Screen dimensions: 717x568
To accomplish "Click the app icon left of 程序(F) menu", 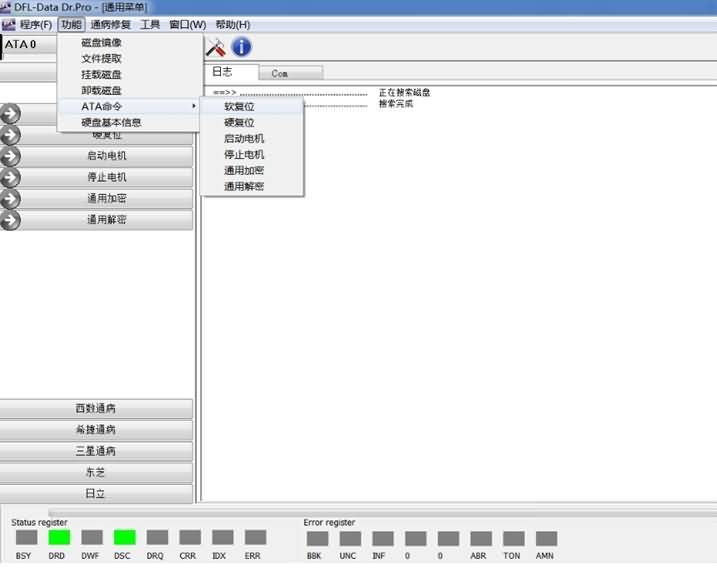I will [x=9, y=24].
